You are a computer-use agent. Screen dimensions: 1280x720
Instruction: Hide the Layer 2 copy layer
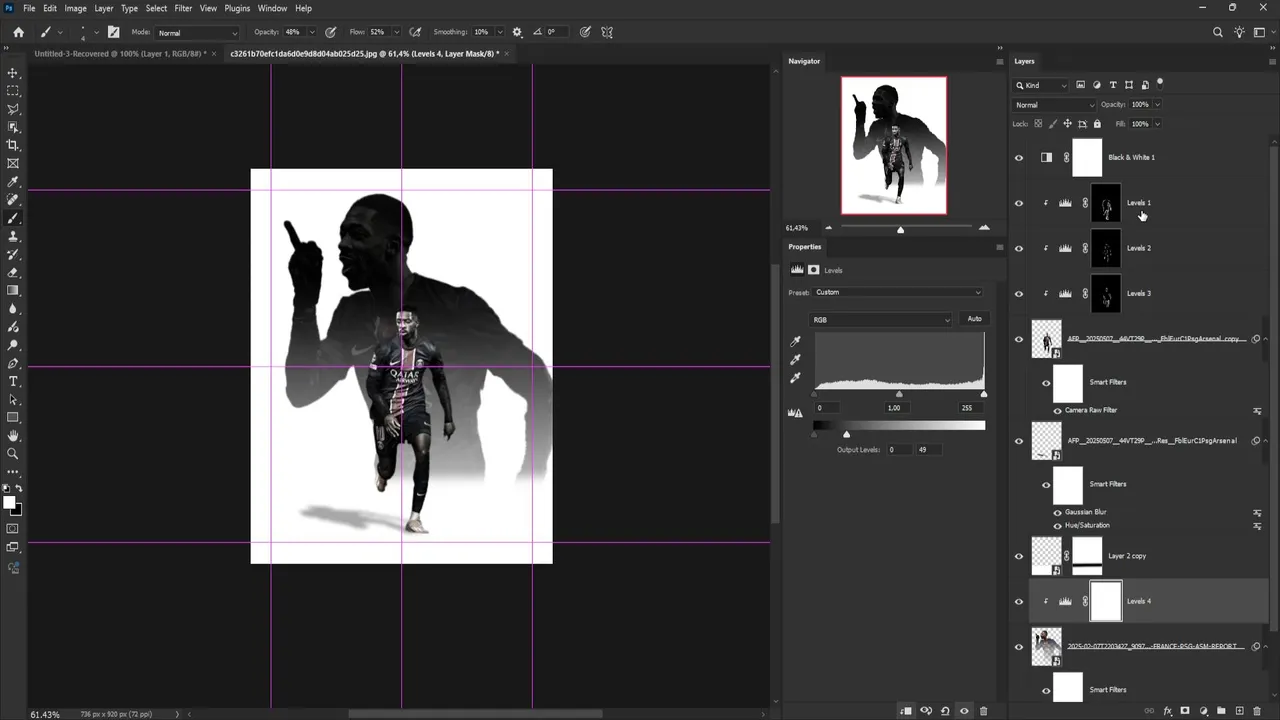tap(1019, 556)
